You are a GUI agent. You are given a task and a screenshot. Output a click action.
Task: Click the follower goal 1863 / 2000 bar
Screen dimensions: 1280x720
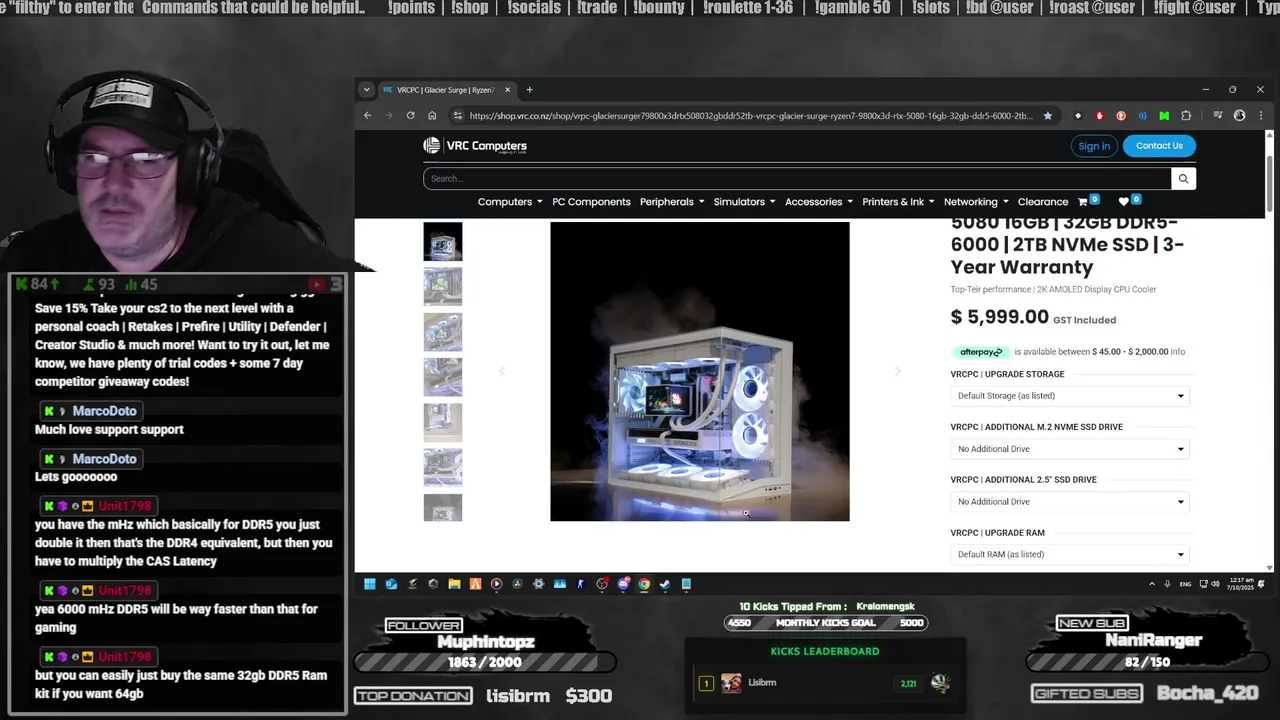click(484, 662)
